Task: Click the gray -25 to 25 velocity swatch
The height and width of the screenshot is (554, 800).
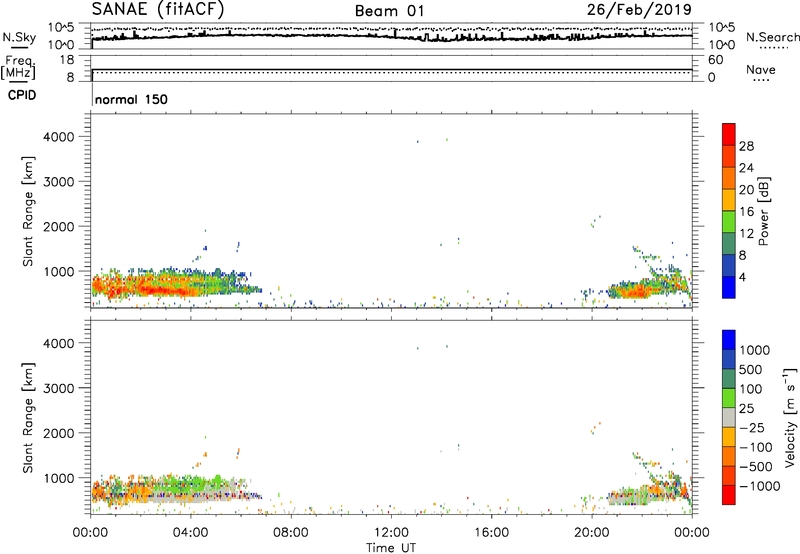Action: [x=729, y=418]
